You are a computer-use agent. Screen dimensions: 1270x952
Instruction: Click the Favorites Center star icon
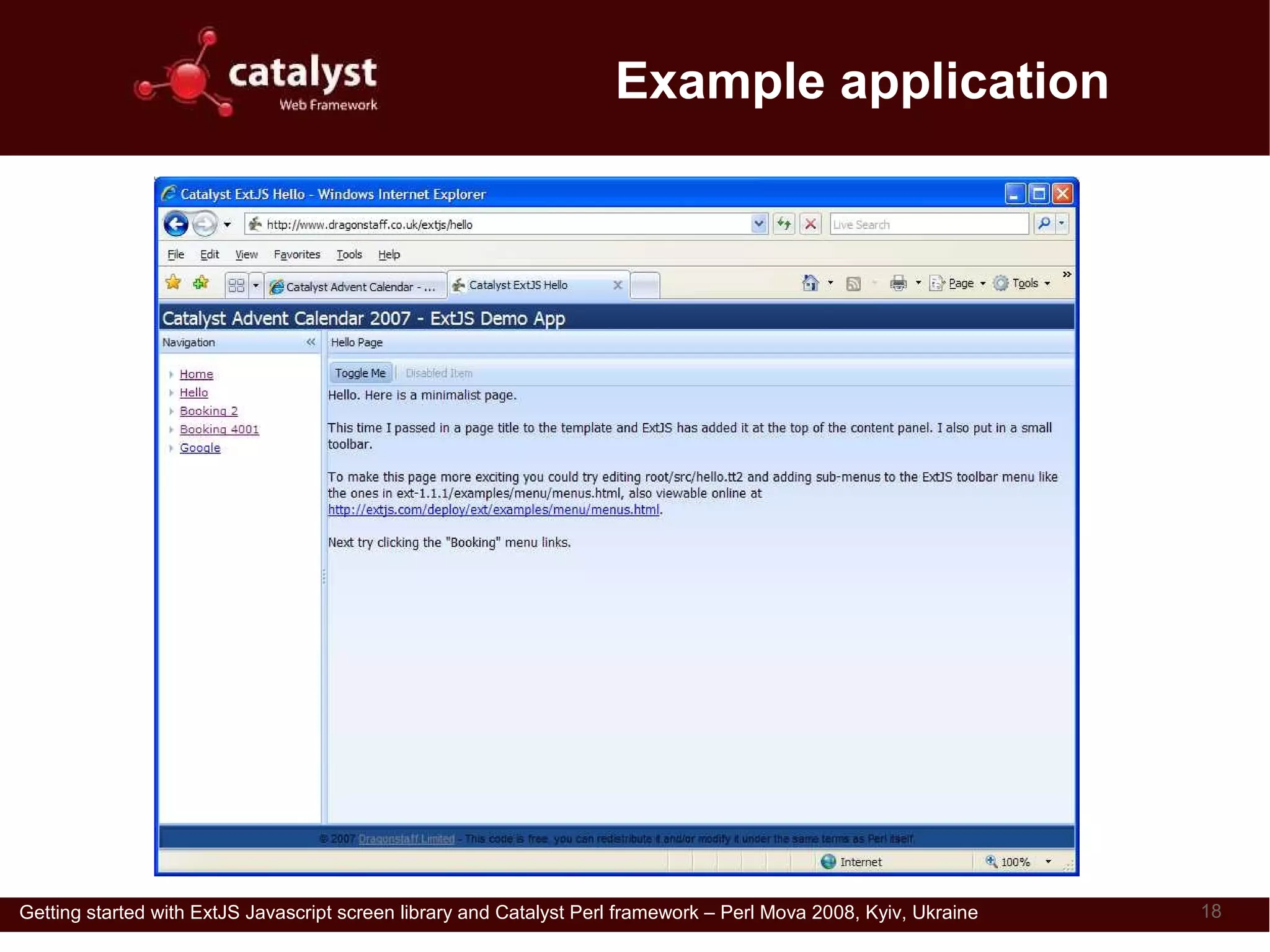[x=173, y=283]
